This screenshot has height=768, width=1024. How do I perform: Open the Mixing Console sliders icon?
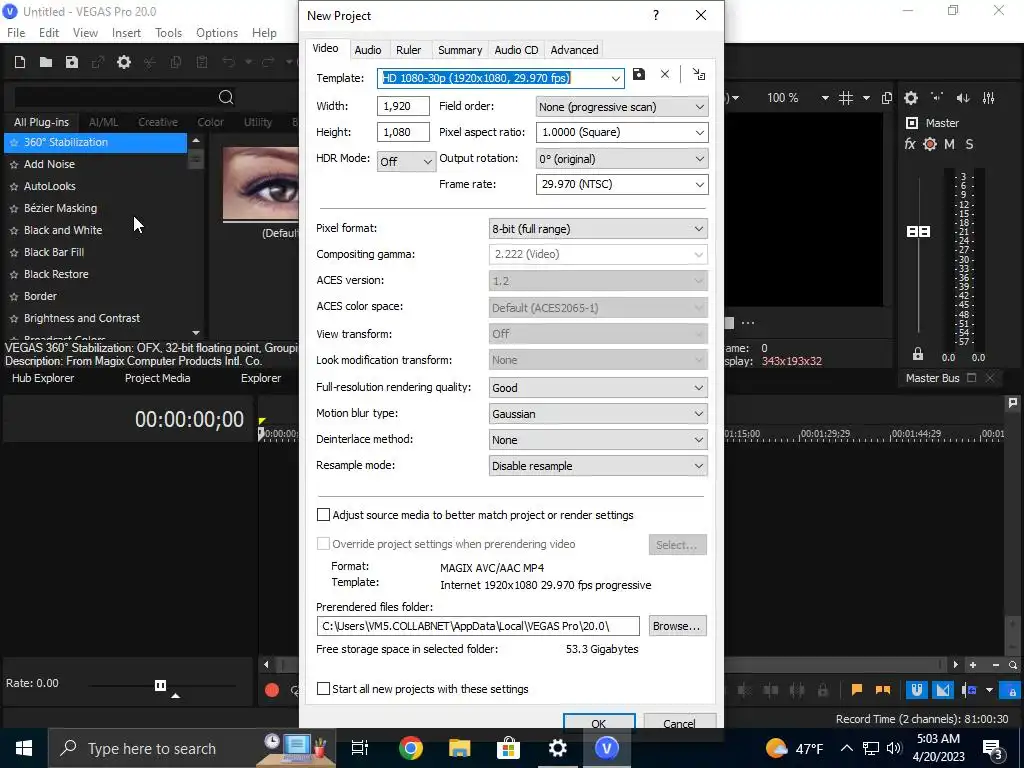(989, 98)
